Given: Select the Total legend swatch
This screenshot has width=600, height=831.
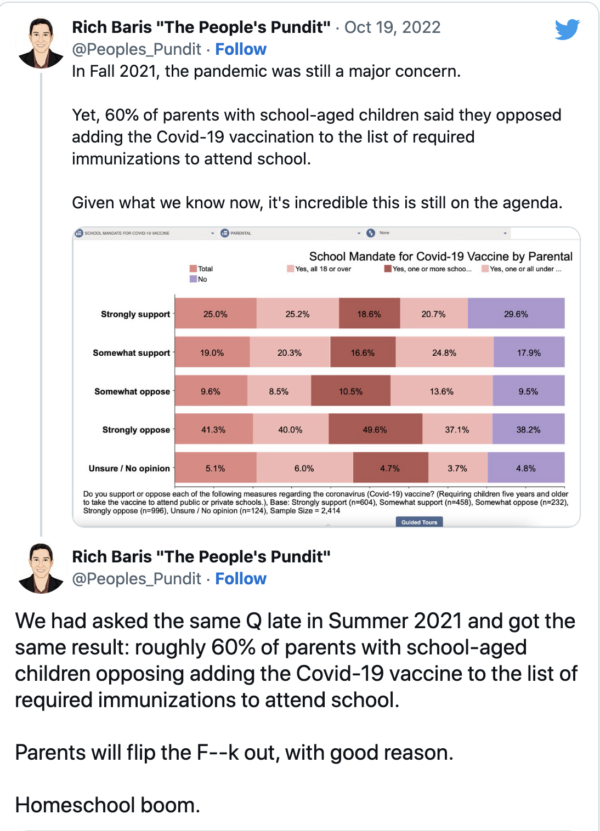Looking at the screenshot, I should point(193,269).
